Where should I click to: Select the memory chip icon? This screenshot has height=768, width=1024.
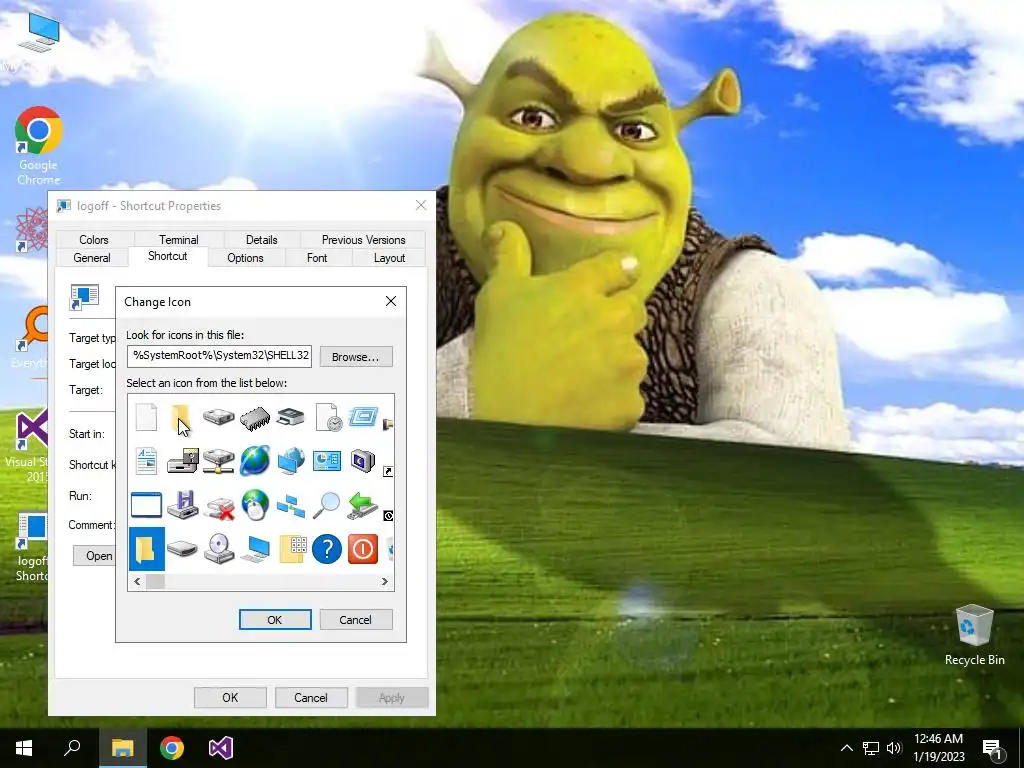coord(255,418)
